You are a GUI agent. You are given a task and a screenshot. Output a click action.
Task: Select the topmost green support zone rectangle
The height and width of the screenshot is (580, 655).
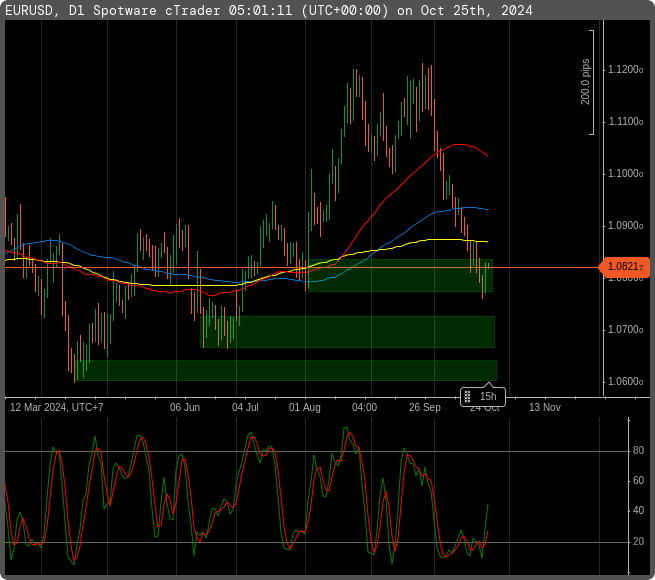click(400, 277)
